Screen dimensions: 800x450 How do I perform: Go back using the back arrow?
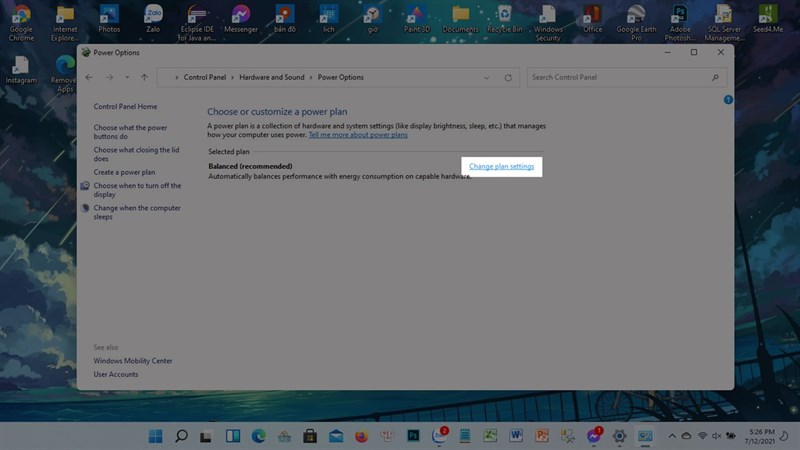pyautogui.click(x=89, y=78)
